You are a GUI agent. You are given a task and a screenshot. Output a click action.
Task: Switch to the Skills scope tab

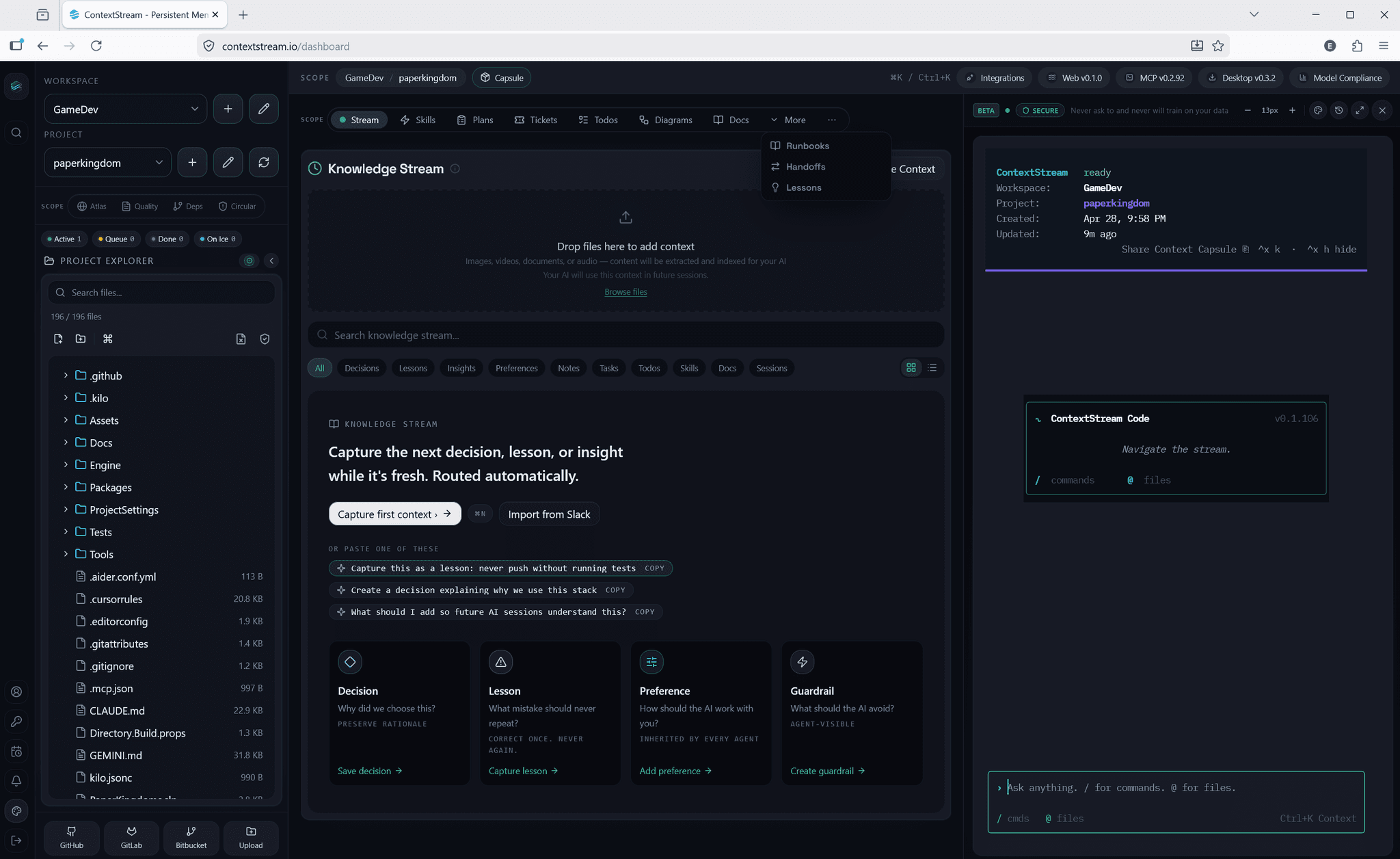[418, 120]
